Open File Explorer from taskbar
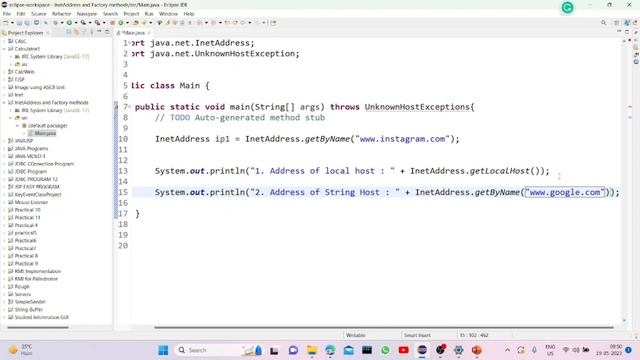The width and height of the screenshot is (640, 360). click(x=312, y=350)
